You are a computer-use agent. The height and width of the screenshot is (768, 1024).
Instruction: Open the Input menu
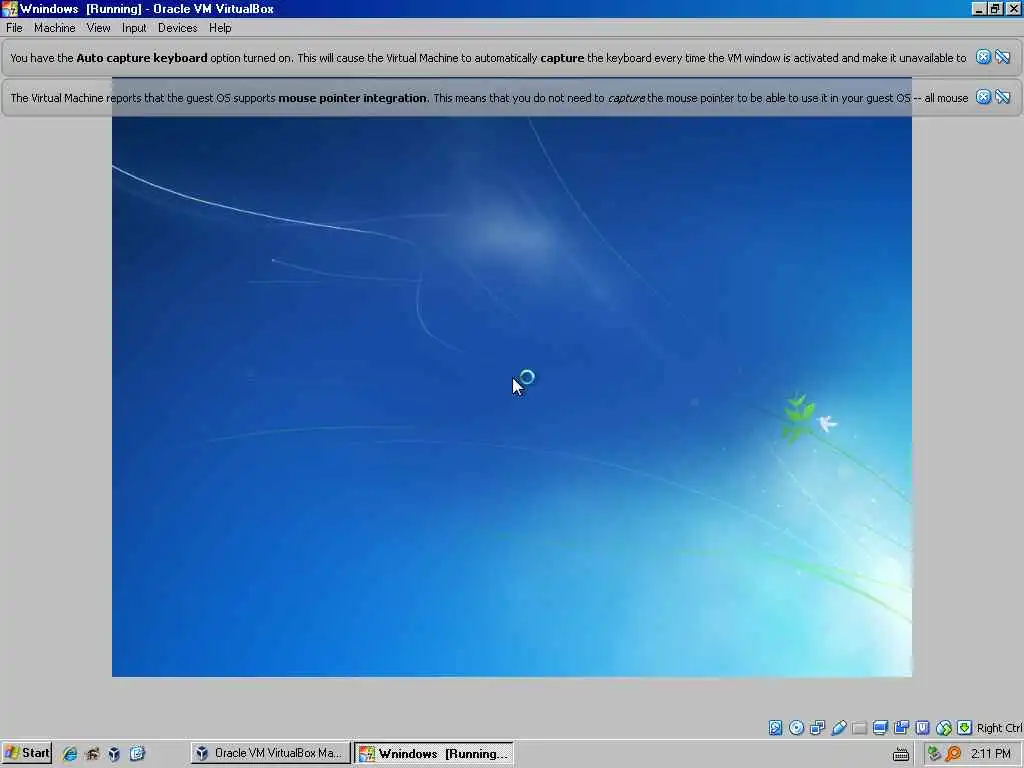coord(134,28)
